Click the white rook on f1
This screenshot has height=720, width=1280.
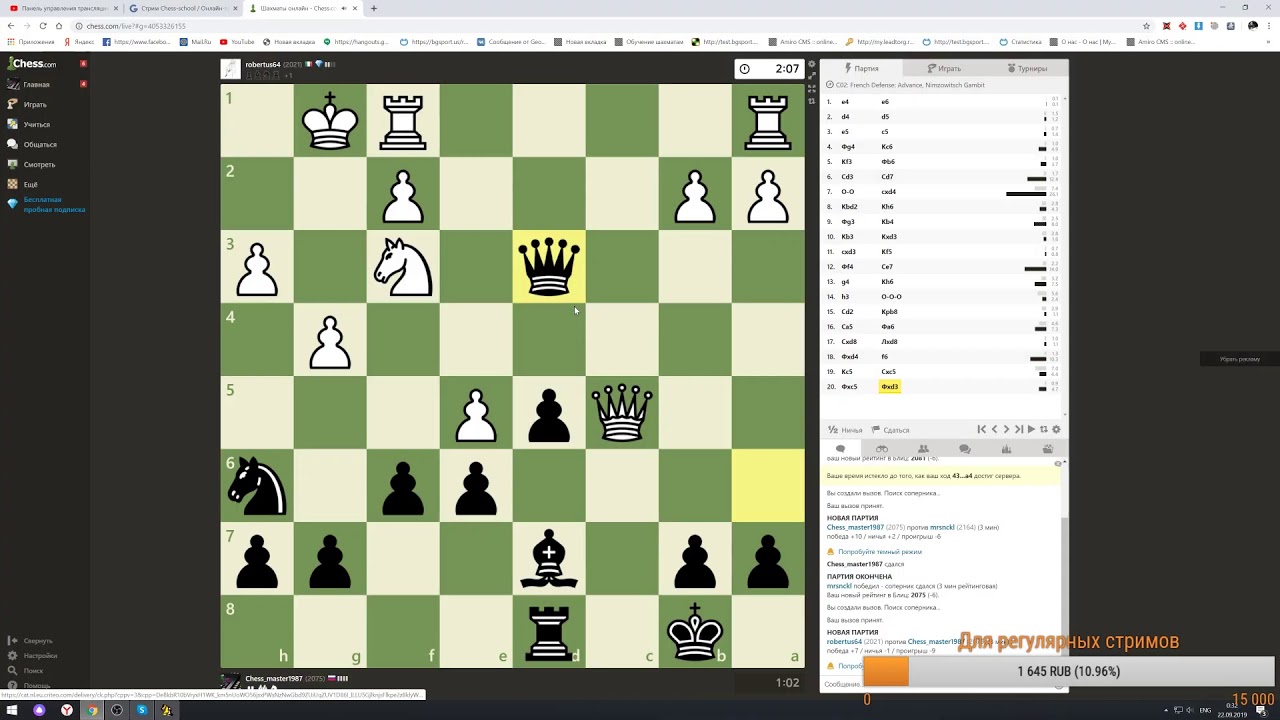point(403,120)
